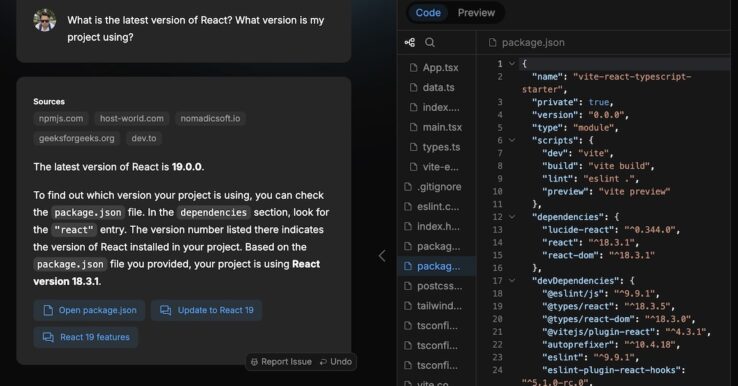Click the chat icon on React 19 features

click(48, 337)
